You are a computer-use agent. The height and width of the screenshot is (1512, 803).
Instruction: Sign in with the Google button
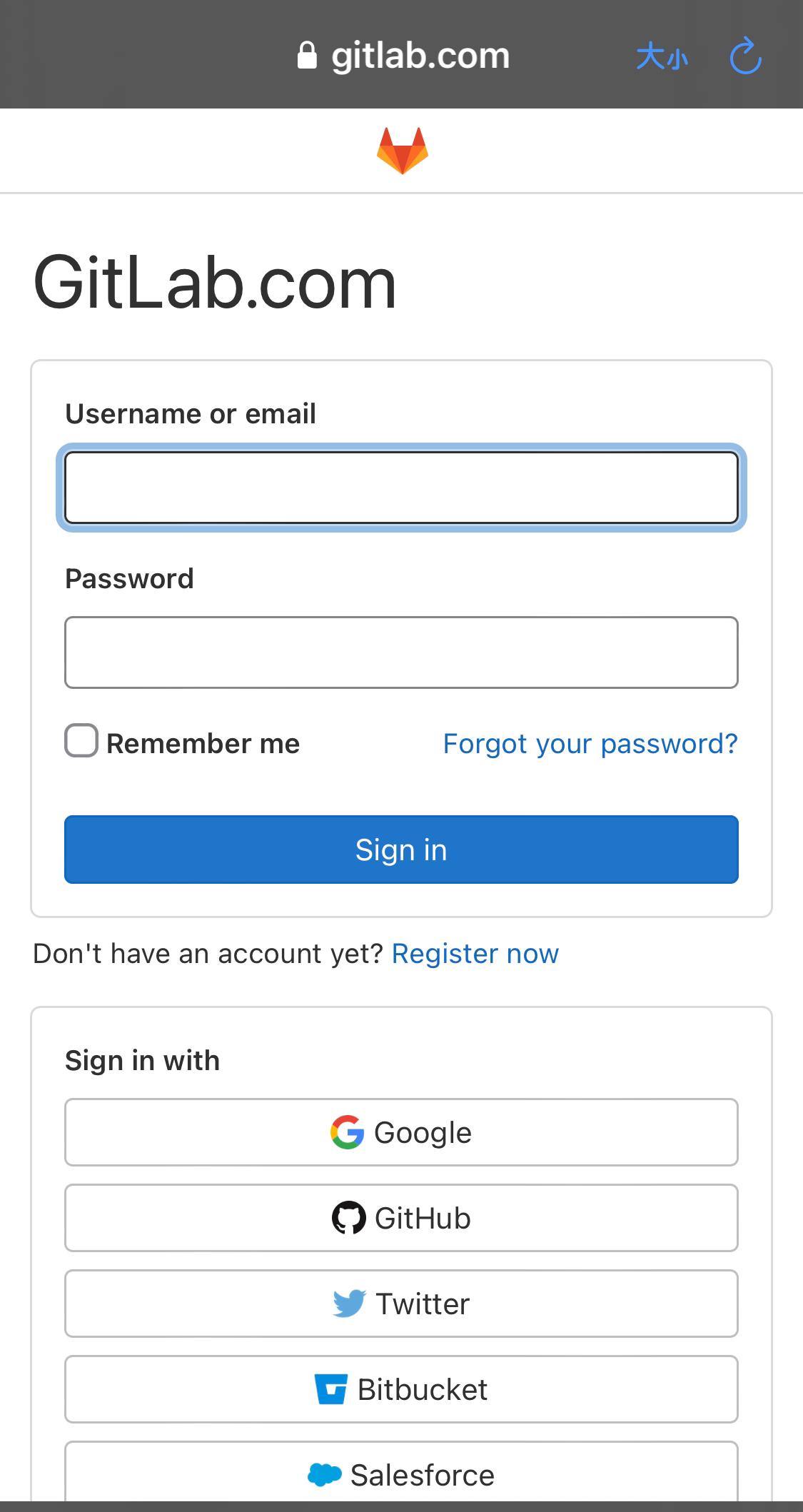(x=401, y=1132)
